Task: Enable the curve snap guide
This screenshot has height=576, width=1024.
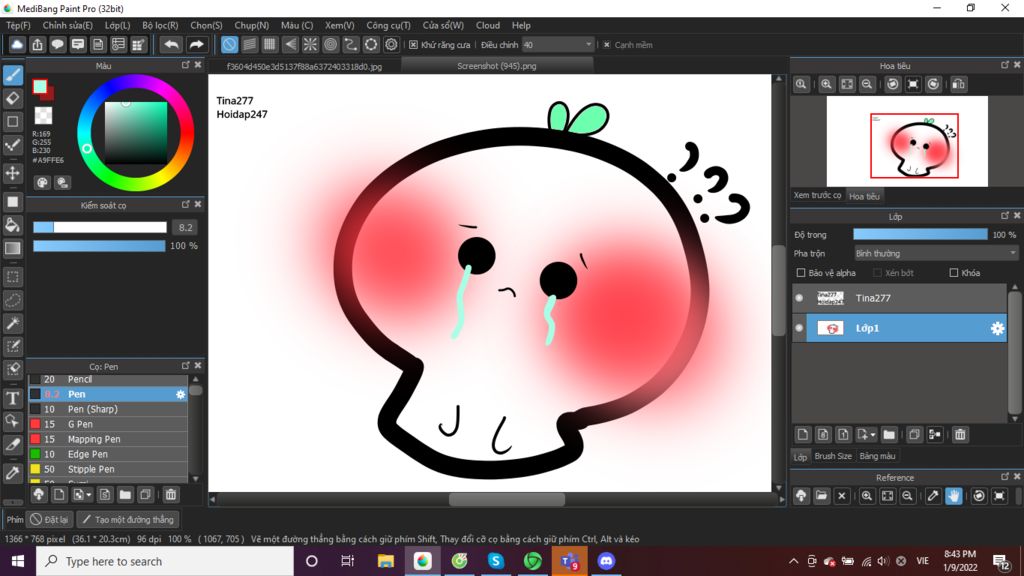Action: [x=351, y=44]
